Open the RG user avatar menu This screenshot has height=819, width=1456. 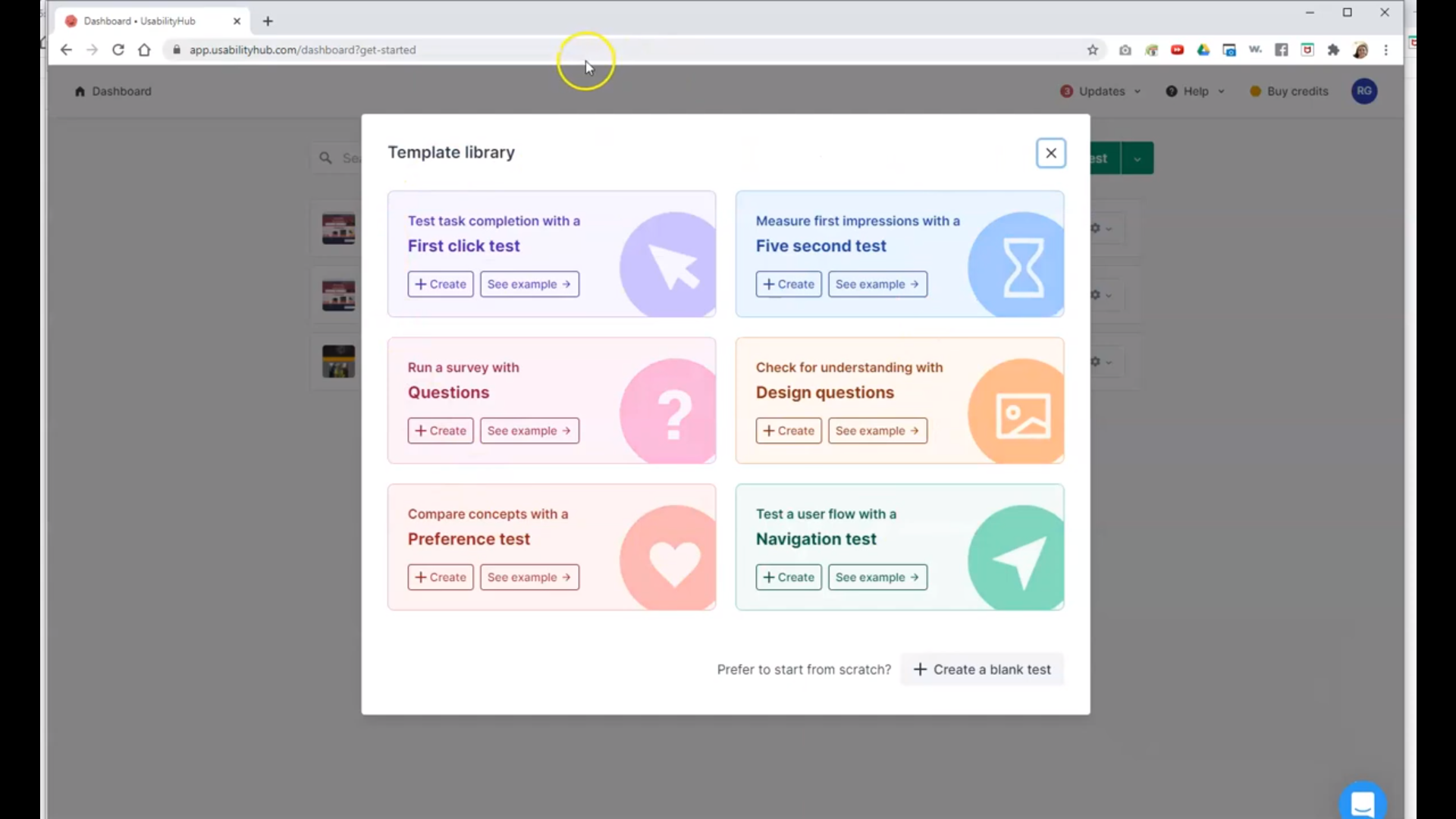click(x=1363, y=91)
